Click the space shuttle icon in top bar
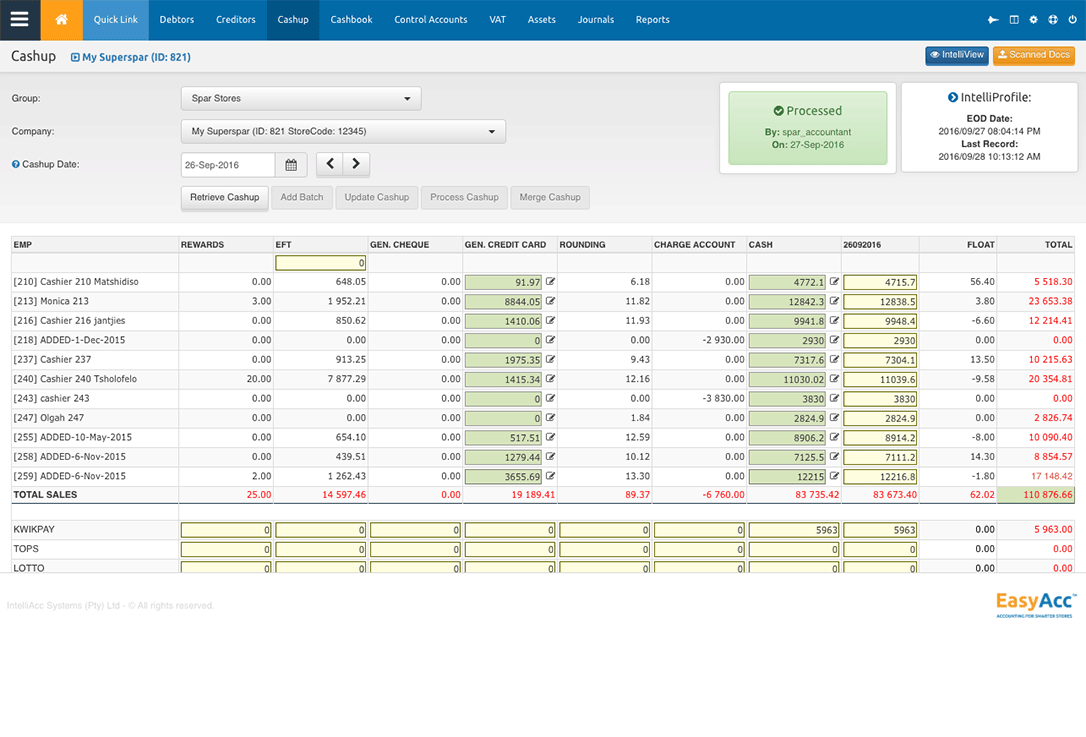1086x737 pixels. tap(993, 19)
